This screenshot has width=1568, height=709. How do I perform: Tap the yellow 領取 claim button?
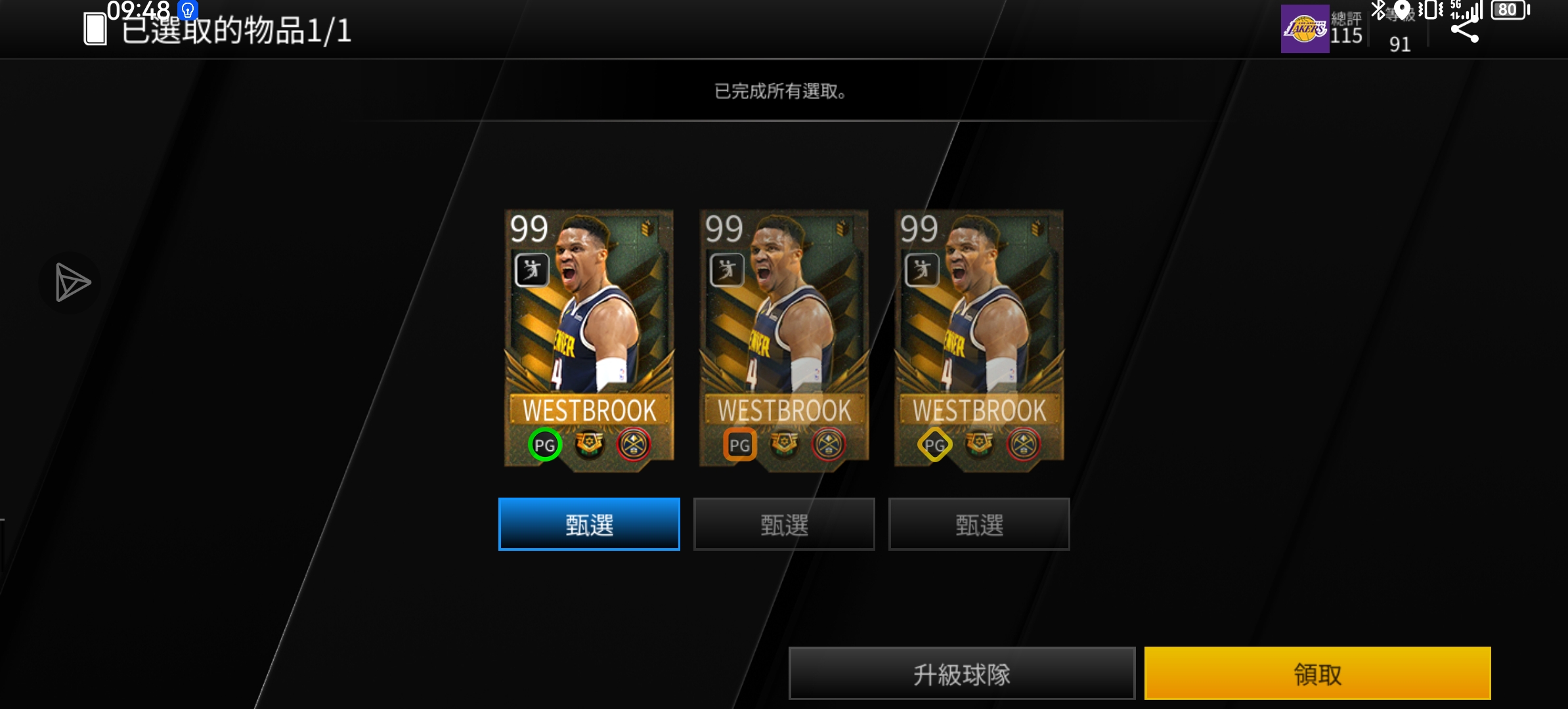(1317, 673)
